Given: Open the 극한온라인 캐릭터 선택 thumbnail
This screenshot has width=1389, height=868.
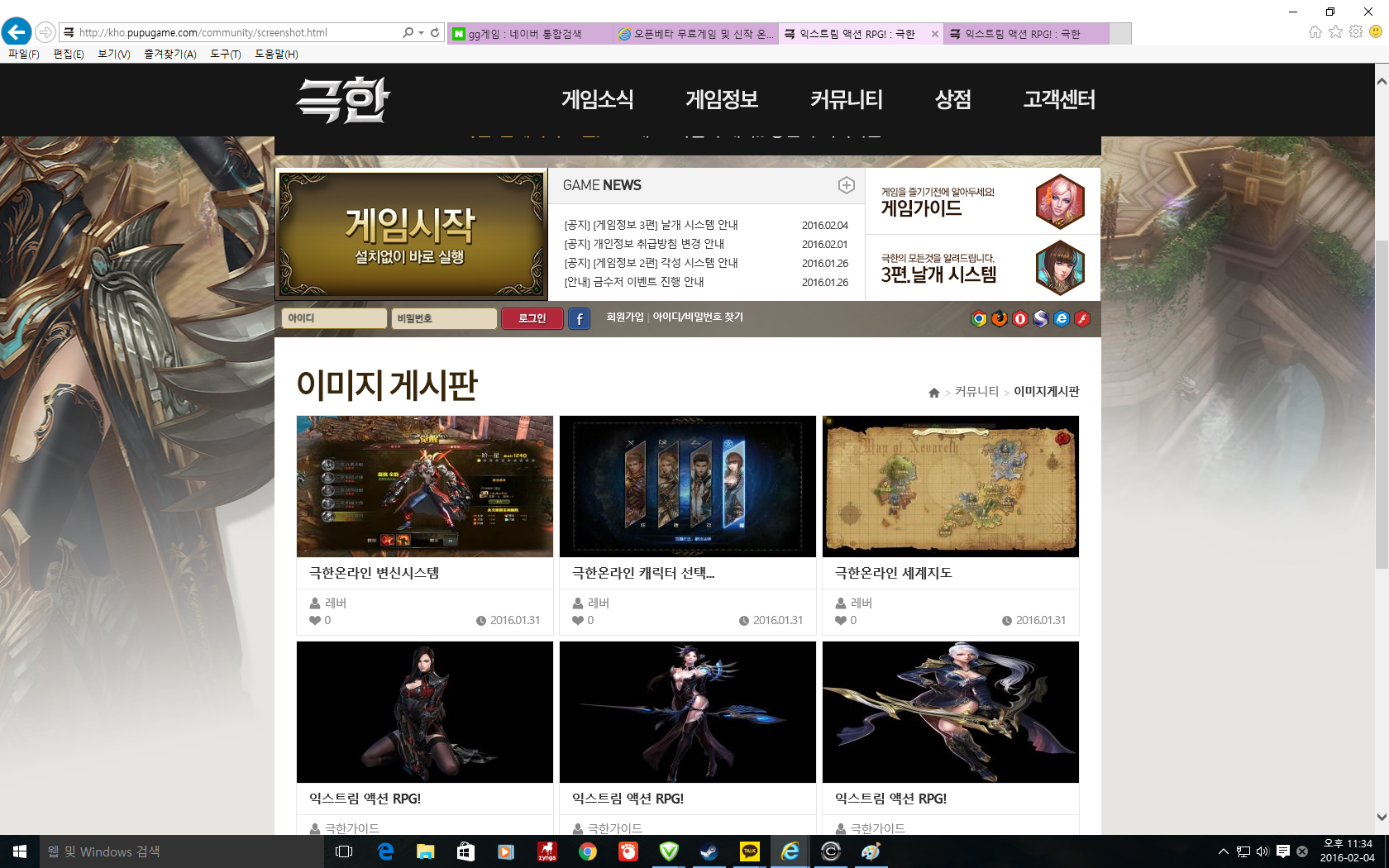Looking at the screenshot, I should click(688, 486).
